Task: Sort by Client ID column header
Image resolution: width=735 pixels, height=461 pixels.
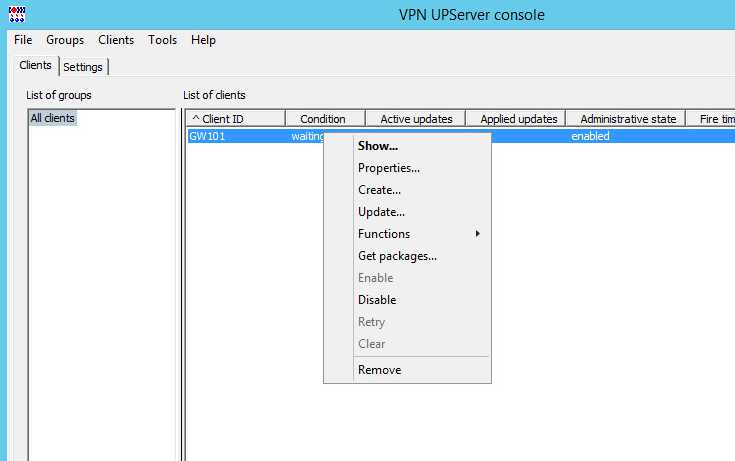Action: [x=236, y=119]
